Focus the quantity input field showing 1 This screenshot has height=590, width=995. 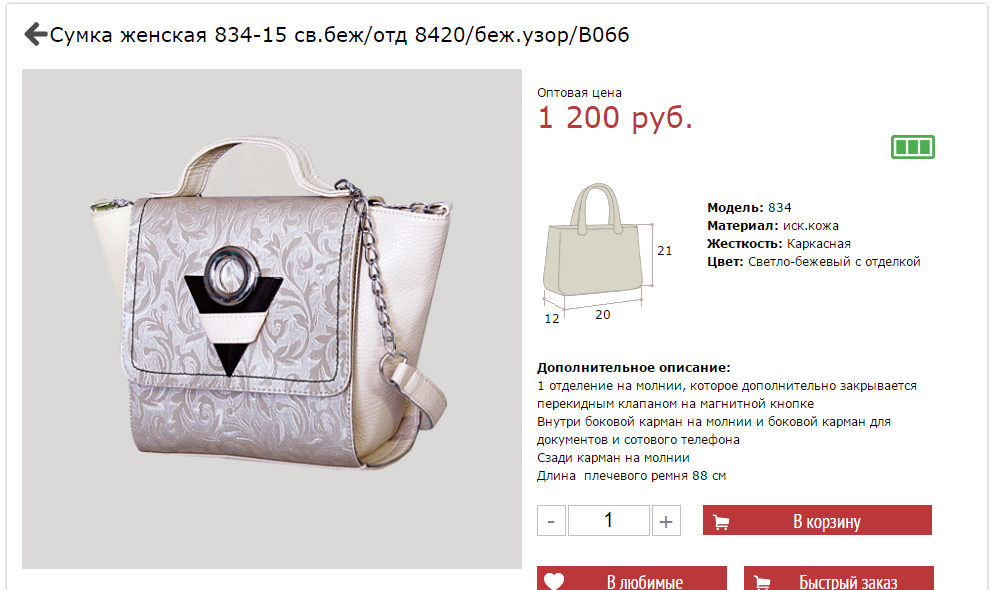tap(609, 521)
